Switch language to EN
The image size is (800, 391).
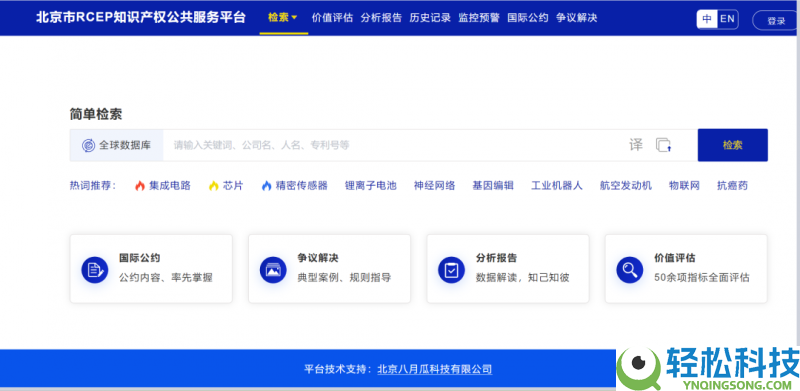728,19
